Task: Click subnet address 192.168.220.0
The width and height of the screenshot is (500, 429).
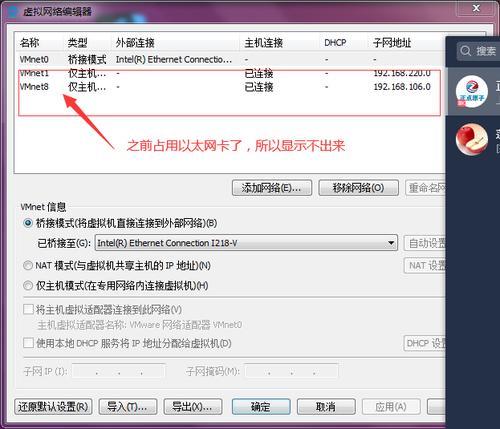Action: pyautogui.click(x=402, y=73)
